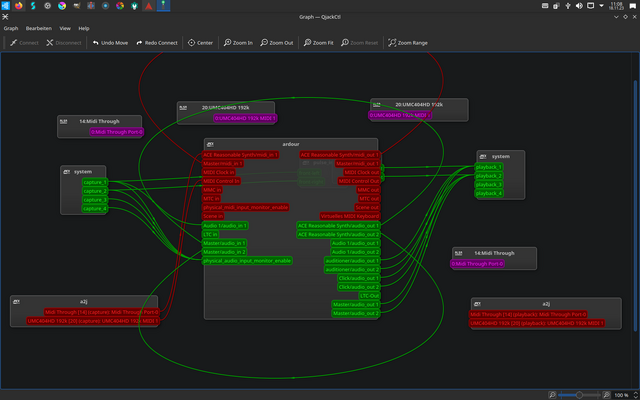Open the Bearbeiten menu
Image resolution: width=640 pixels, height=400 pixels.
click(x=39, y=29)
